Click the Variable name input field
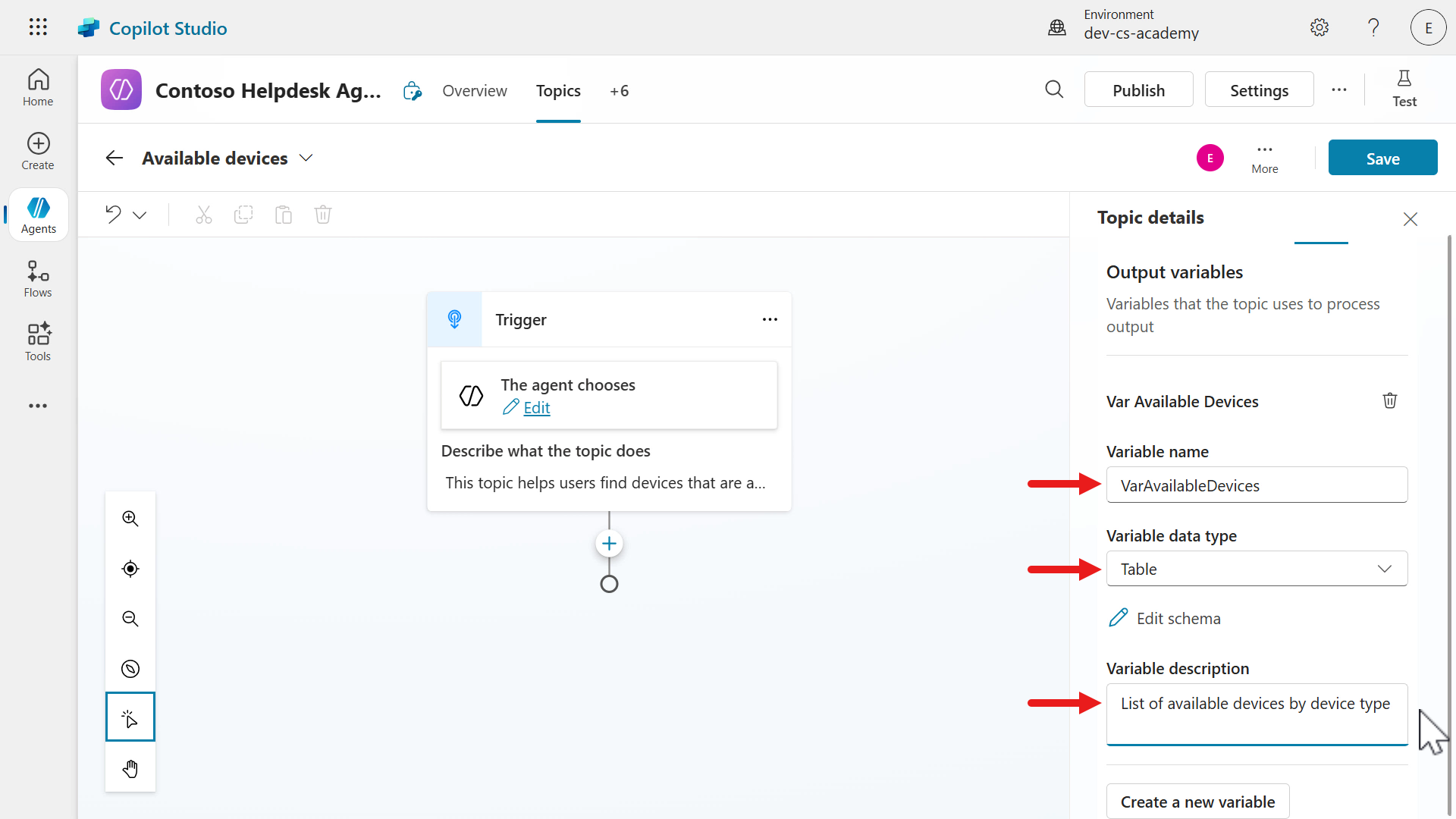Screen dimensions: 1456x819 1257,485
